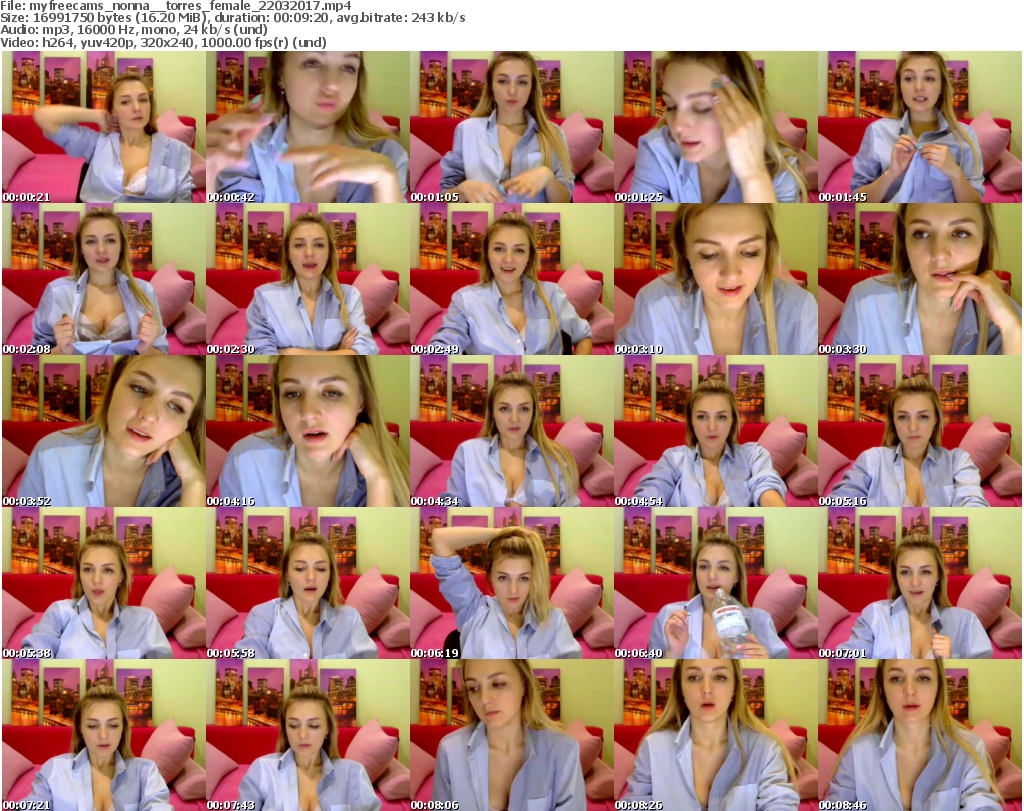Viewport: 1024px width, 811px height.
Task: Select the frame stamped 00:03:52
Action: point(104,431)
